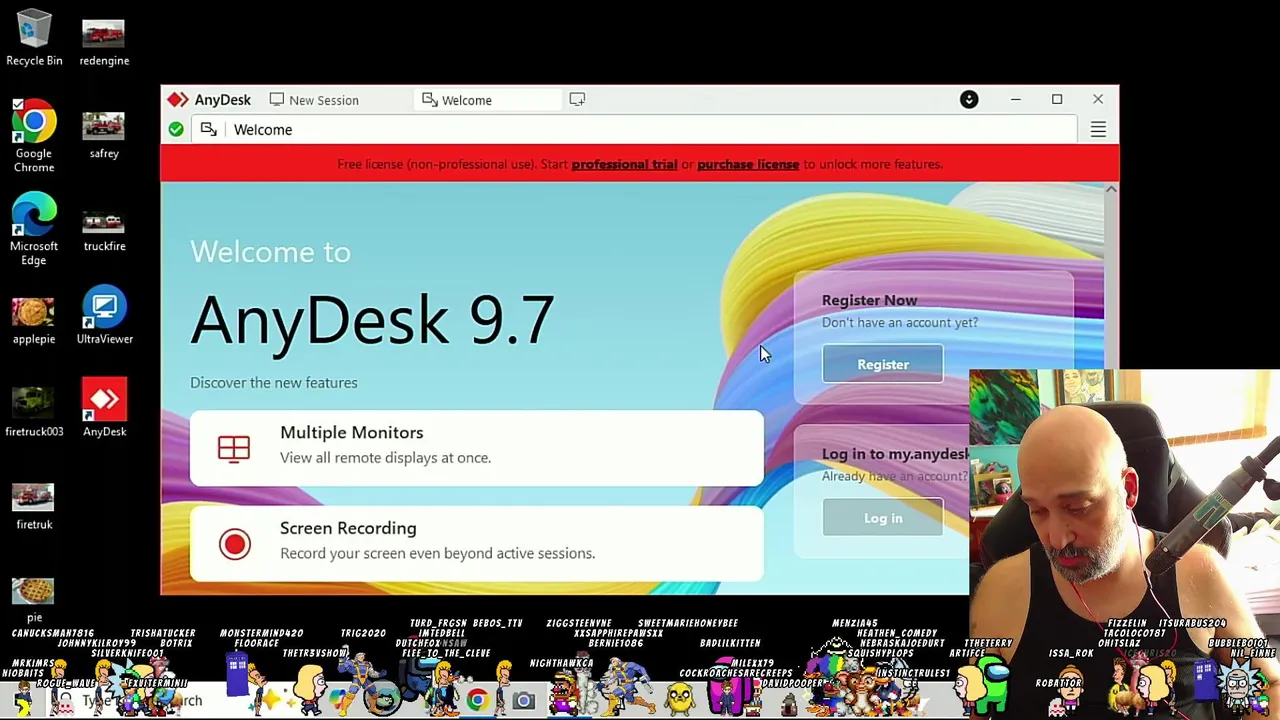The width and height of the screenshot is (1280, 720).
Task: Select the UltraViewer desktop shortcut
Action: 104,316
